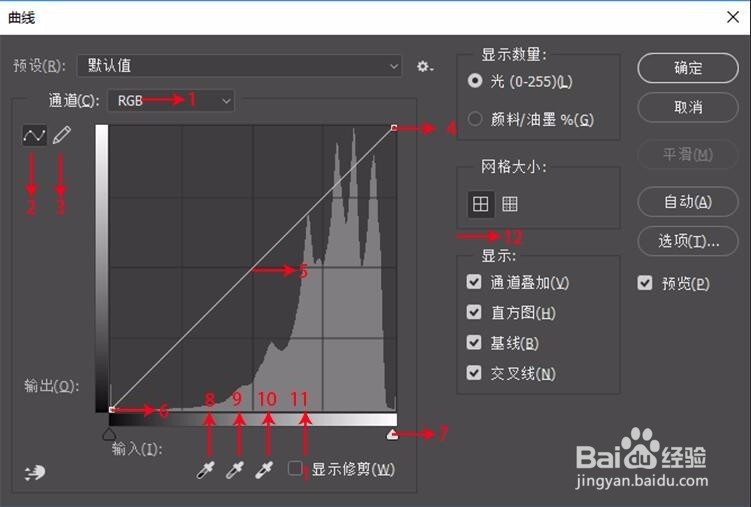This screenshot has width=751, height=507.
Task: Click the vertical output gradient bar
Action: tap(102, 268)
